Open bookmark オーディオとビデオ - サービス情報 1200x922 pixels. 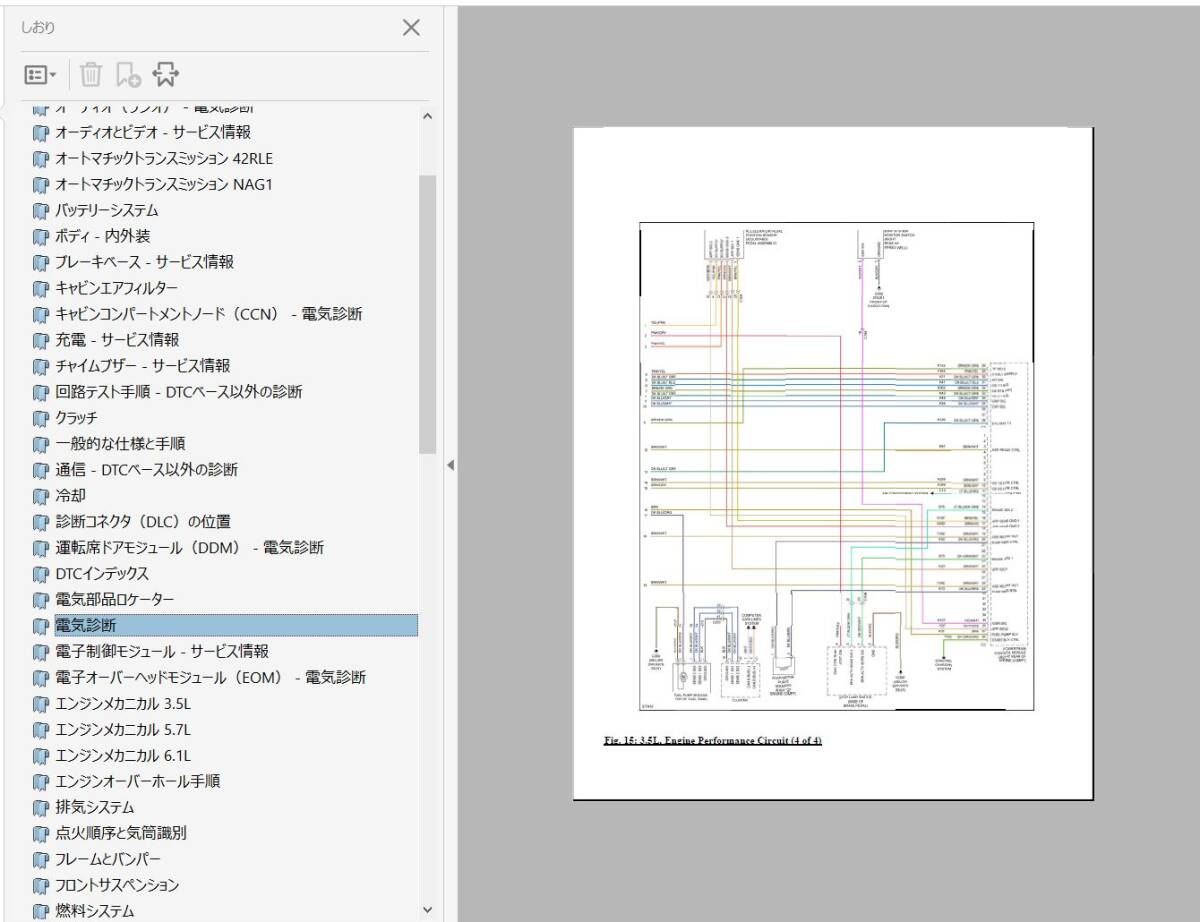coord(153,132)
